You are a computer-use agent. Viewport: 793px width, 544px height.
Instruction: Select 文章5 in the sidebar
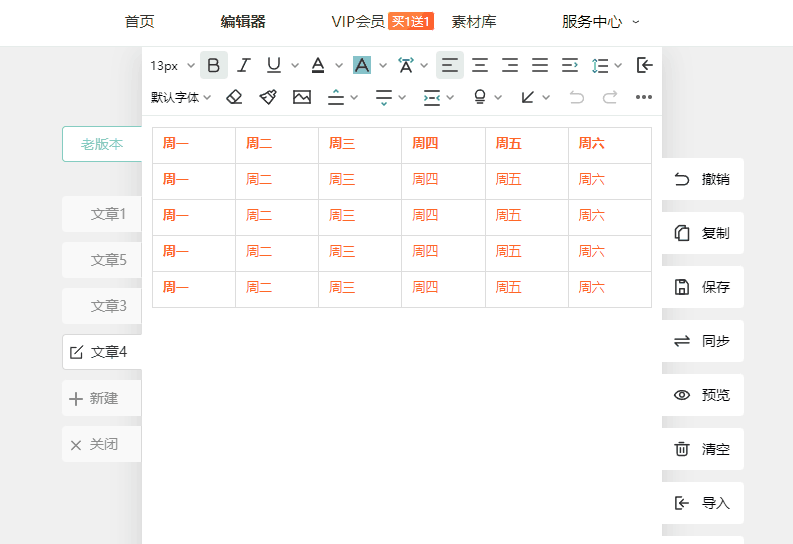(102, 260)
